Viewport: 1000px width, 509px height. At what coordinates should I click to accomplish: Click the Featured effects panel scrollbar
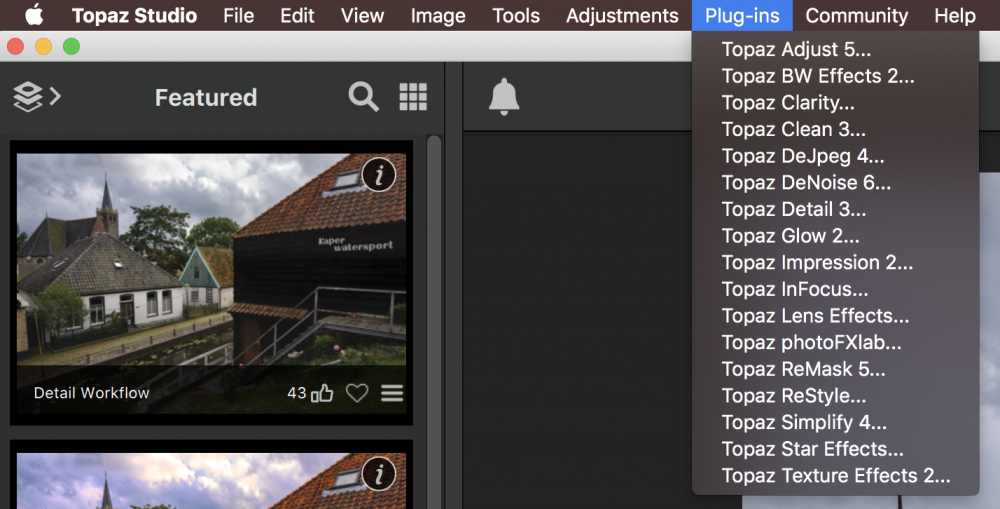(434, 322)
